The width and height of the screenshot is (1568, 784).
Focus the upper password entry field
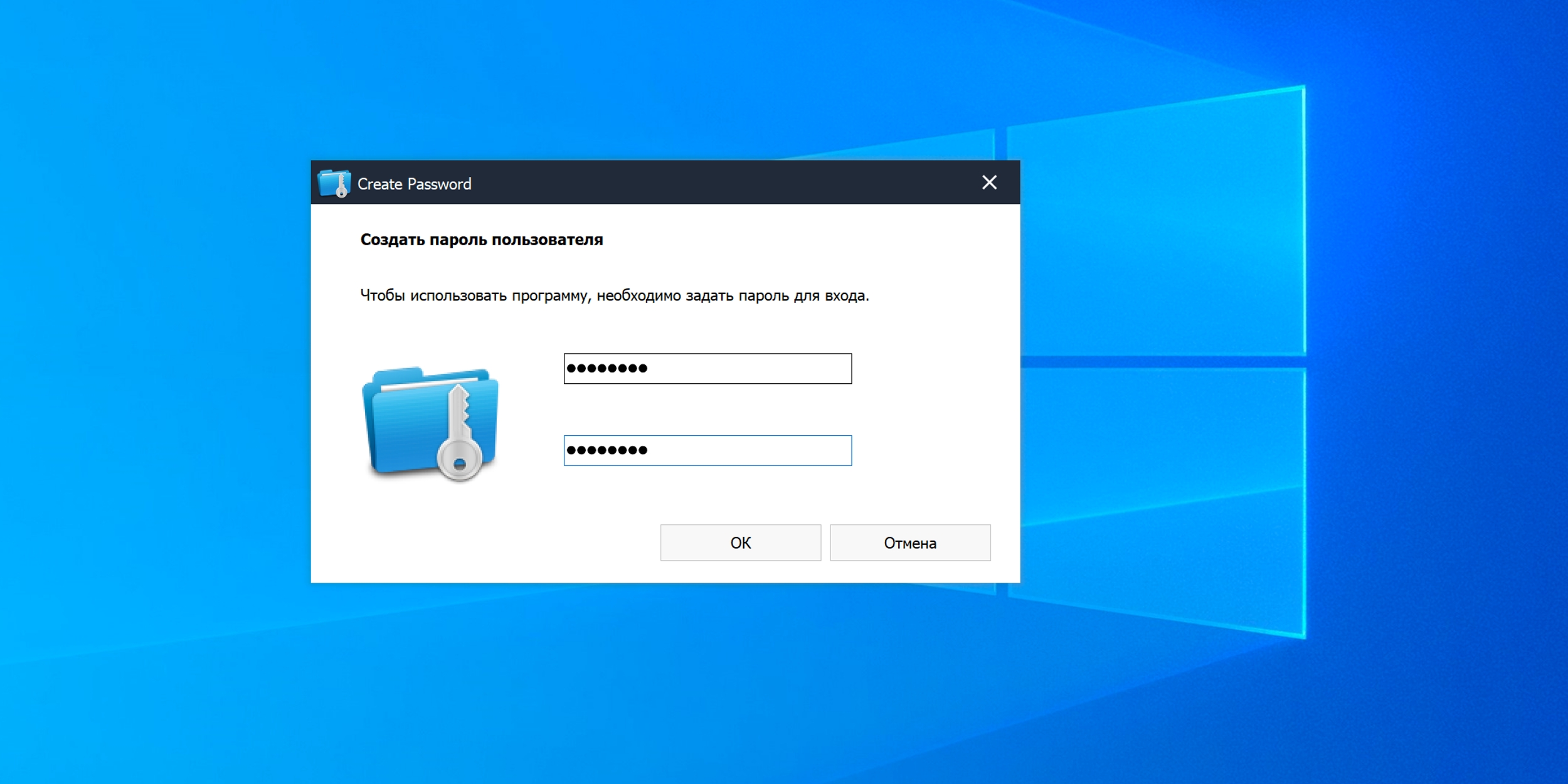coord(707,368)
